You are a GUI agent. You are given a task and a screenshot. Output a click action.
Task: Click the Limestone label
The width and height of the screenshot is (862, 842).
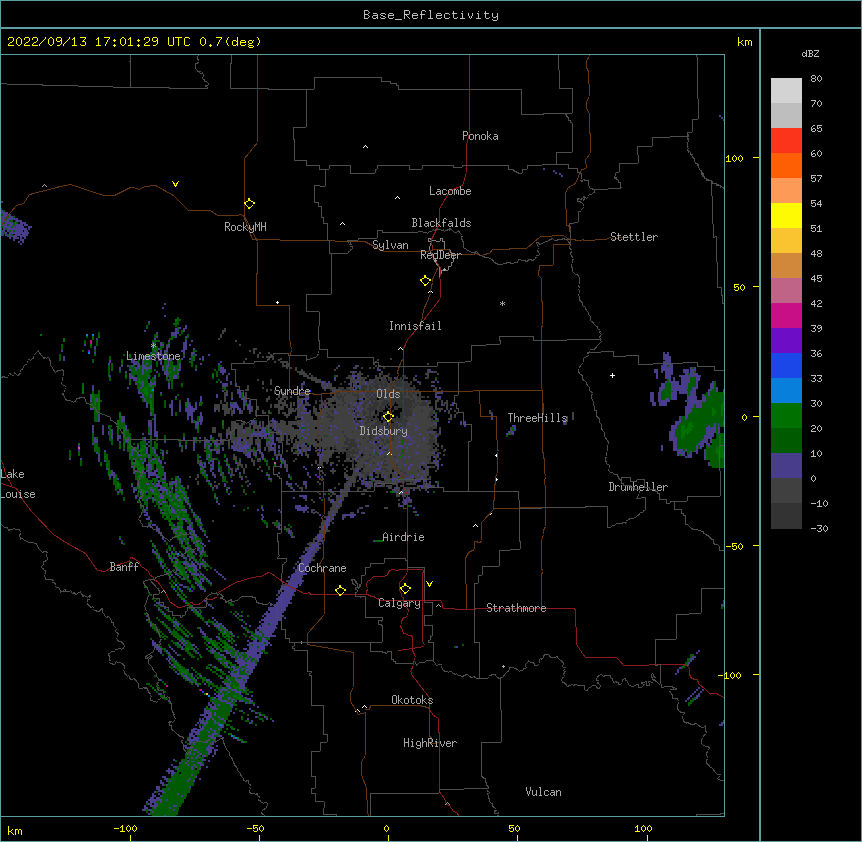pos(153,356)
